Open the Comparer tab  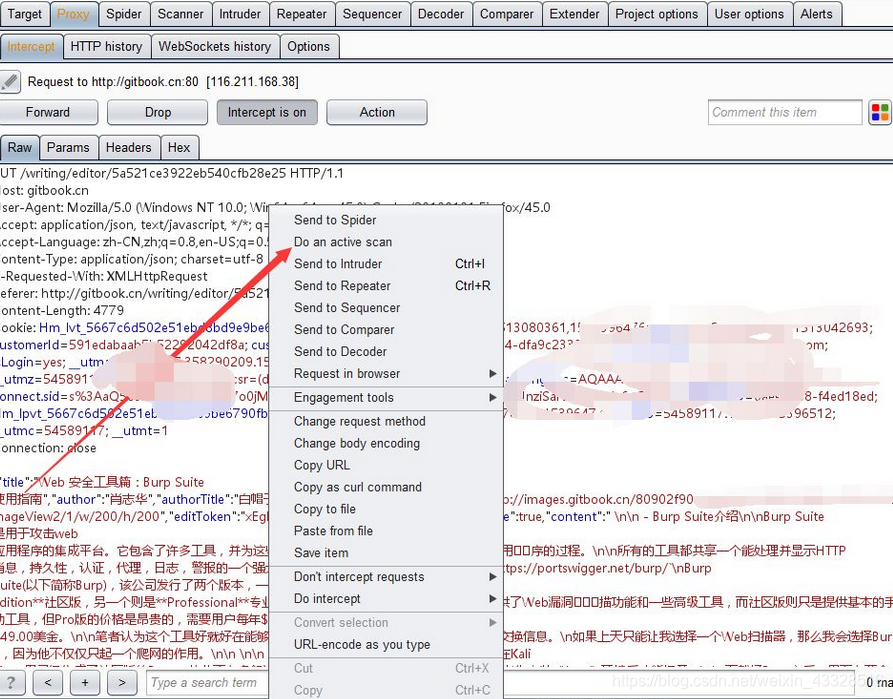click(x=507, y=14)
